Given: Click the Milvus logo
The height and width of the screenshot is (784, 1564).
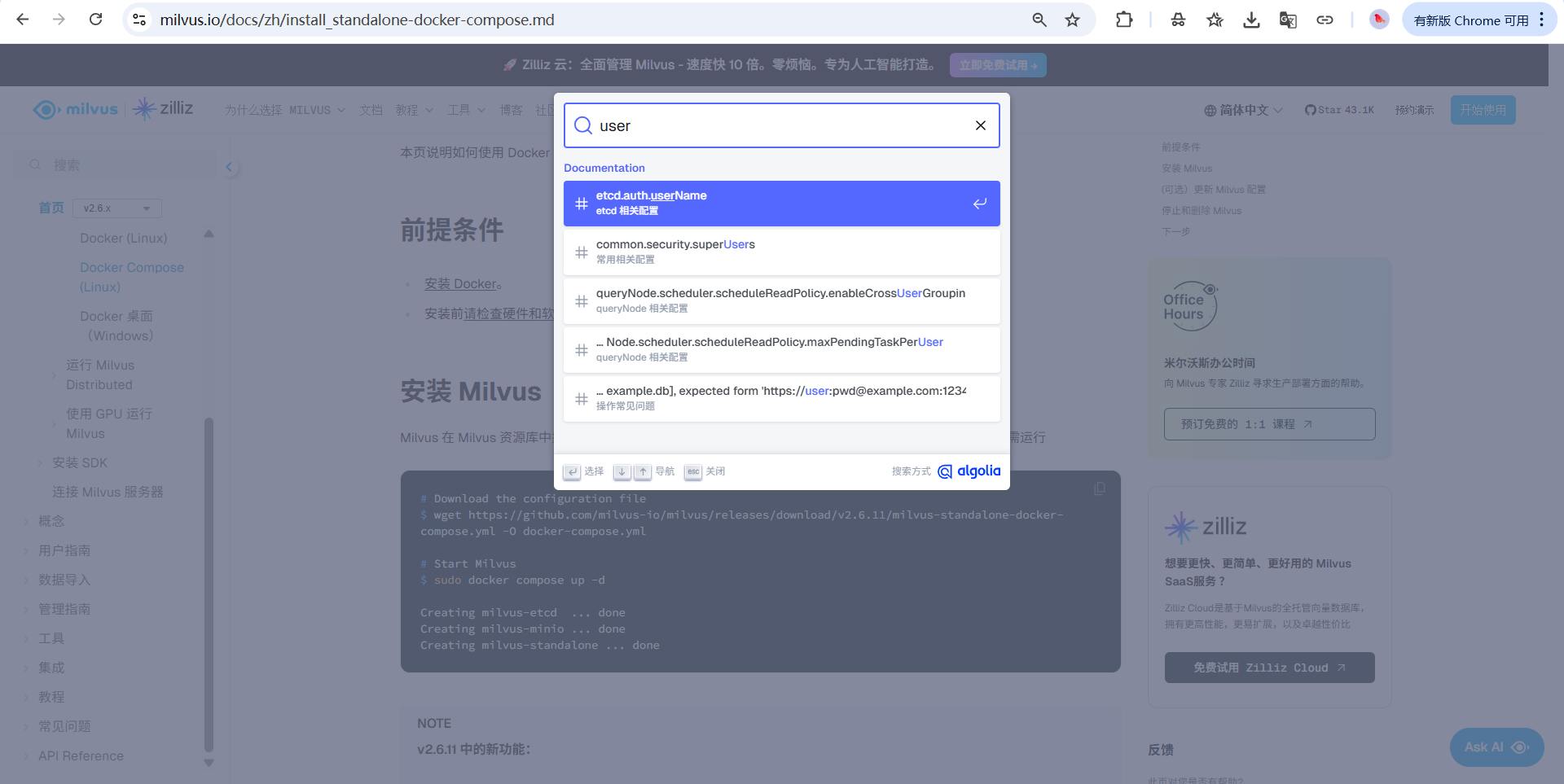Looking at the screenshot, I should point(76,109).
